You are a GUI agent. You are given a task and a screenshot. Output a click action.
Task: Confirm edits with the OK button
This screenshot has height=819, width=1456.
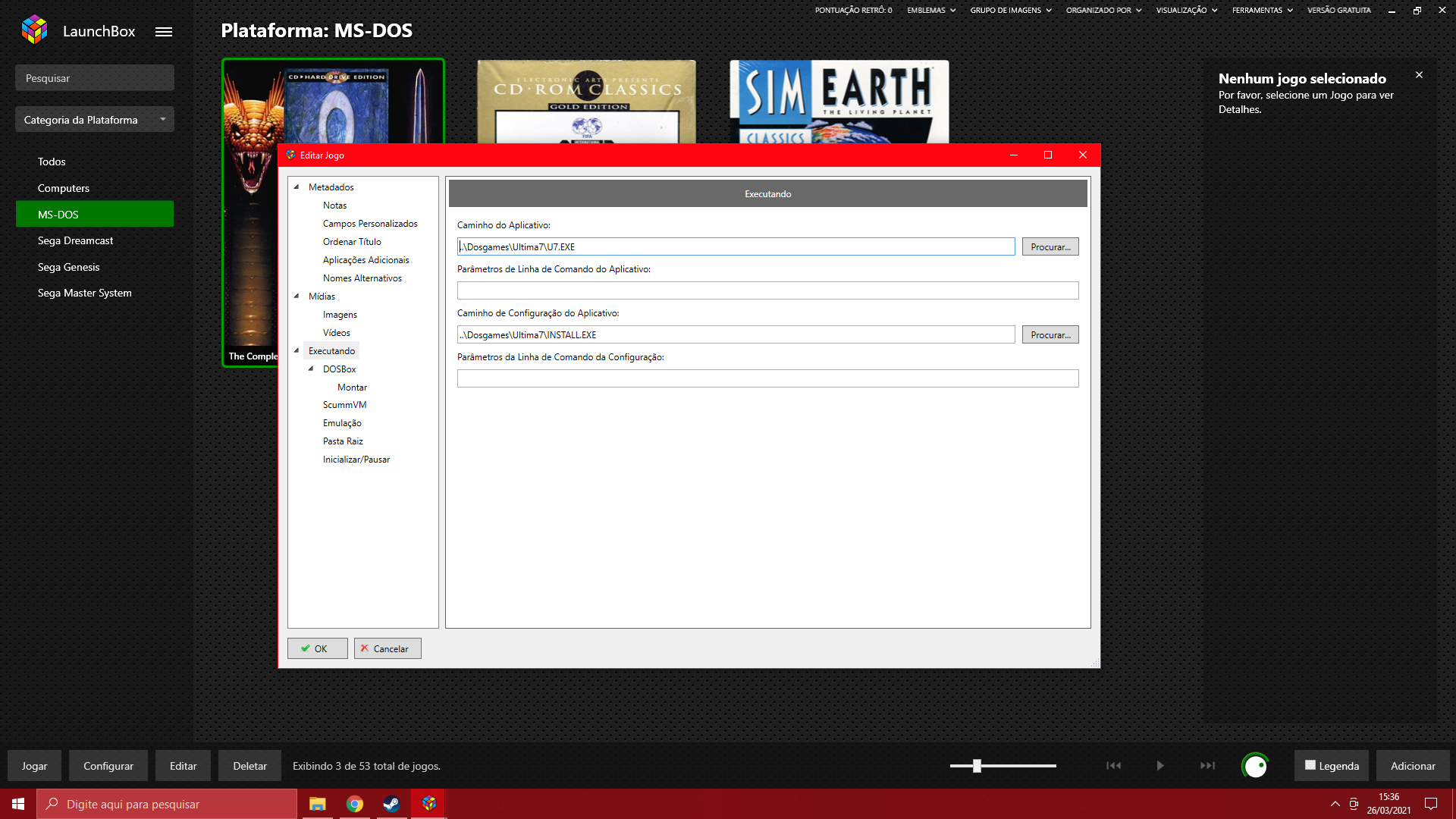pyautogui.click(x=318, y=648)
